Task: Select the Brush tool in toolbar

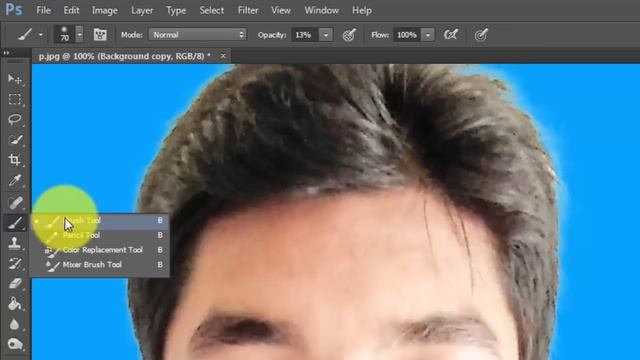Action: coord(15,223)
